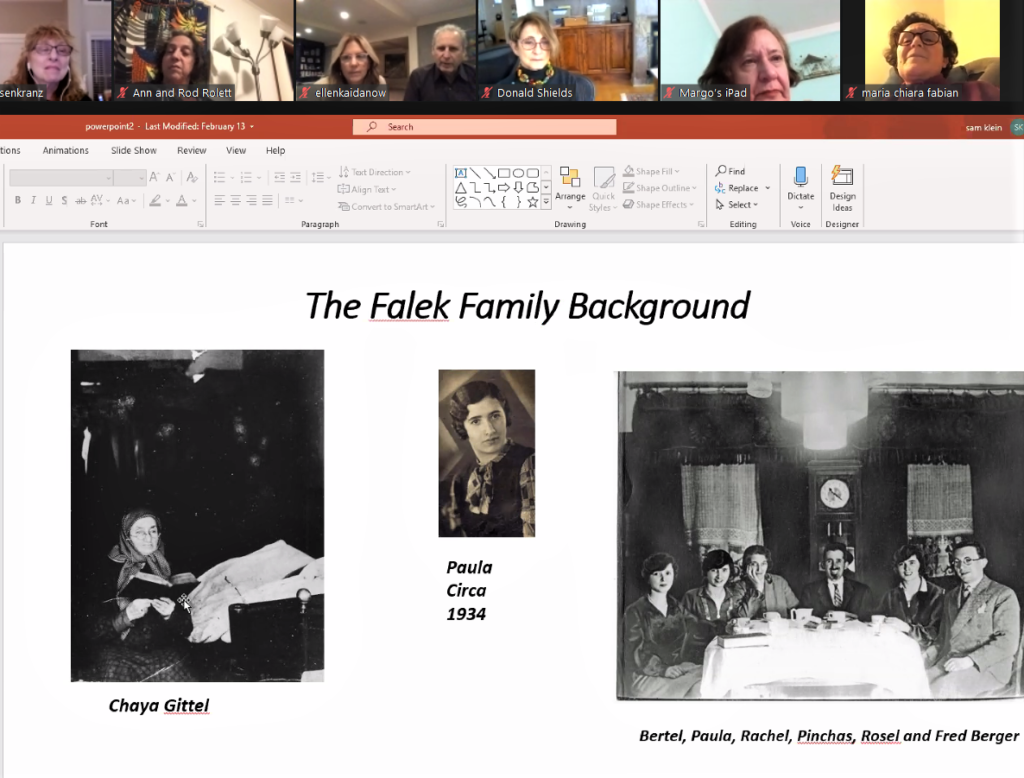The image size is (1024, 778).
Task: Toggle Underline formatting
Action: 49,201
